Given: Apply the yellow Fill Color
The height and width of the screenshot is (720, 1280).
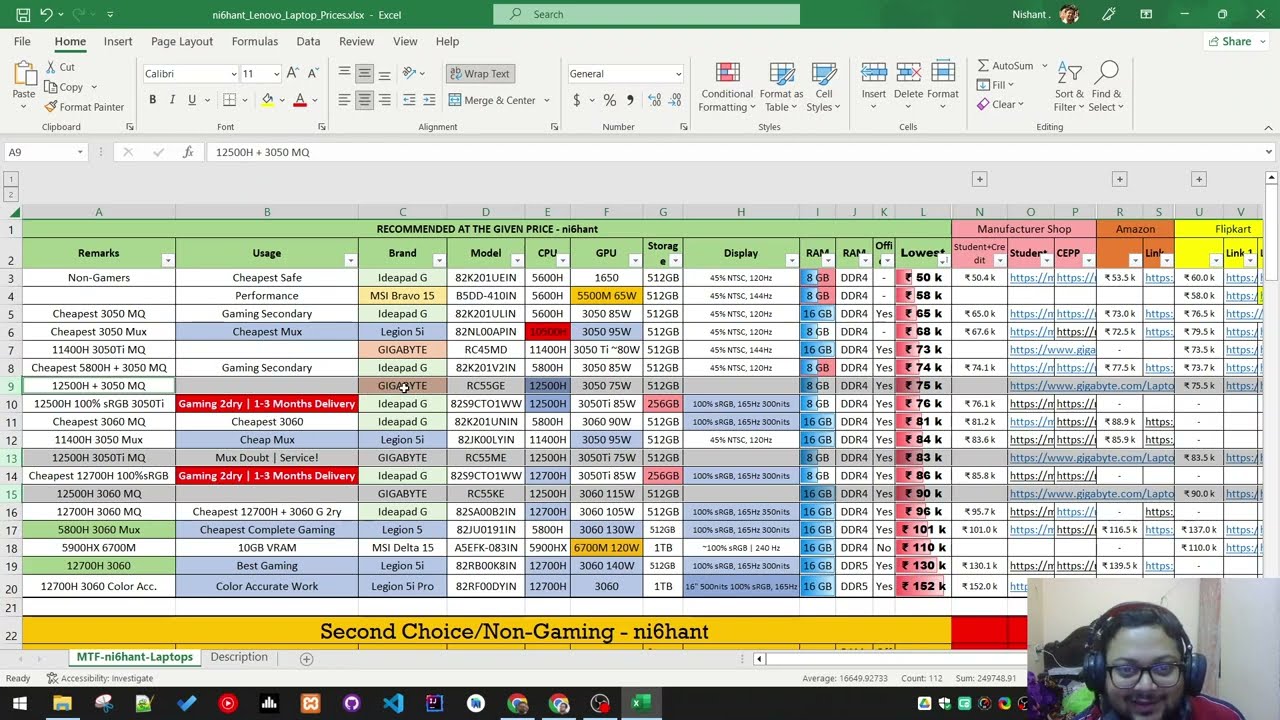Looking at the screenshot, I should pos(266,100).
